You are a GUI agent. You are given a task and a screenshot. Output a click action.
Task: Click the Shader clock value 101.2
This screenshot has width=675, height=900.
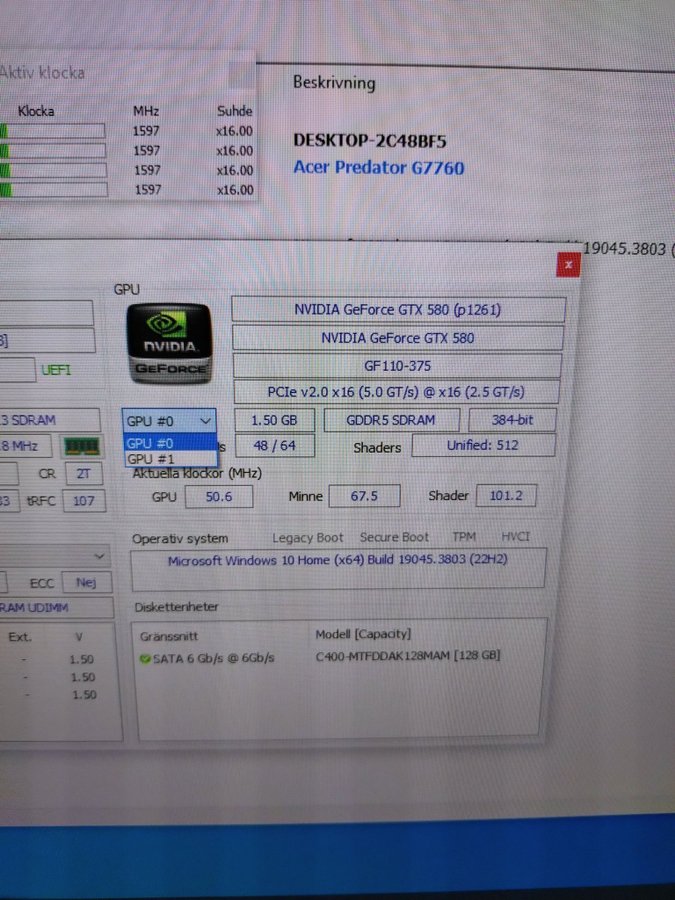click(506, 495)
